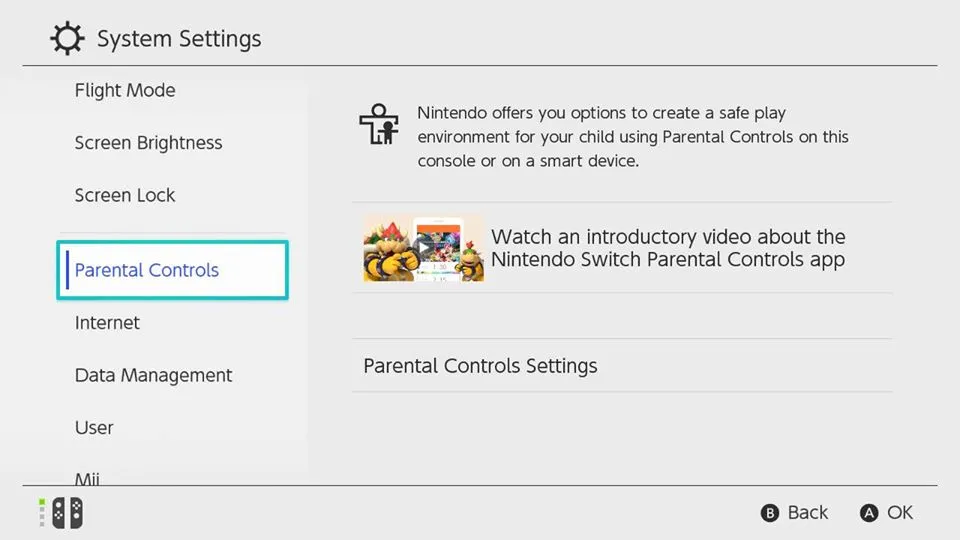Click the System Settings gear icon
Image resolution: width=960 pixels, height=540 pixels.
click(x=67, y=39)
